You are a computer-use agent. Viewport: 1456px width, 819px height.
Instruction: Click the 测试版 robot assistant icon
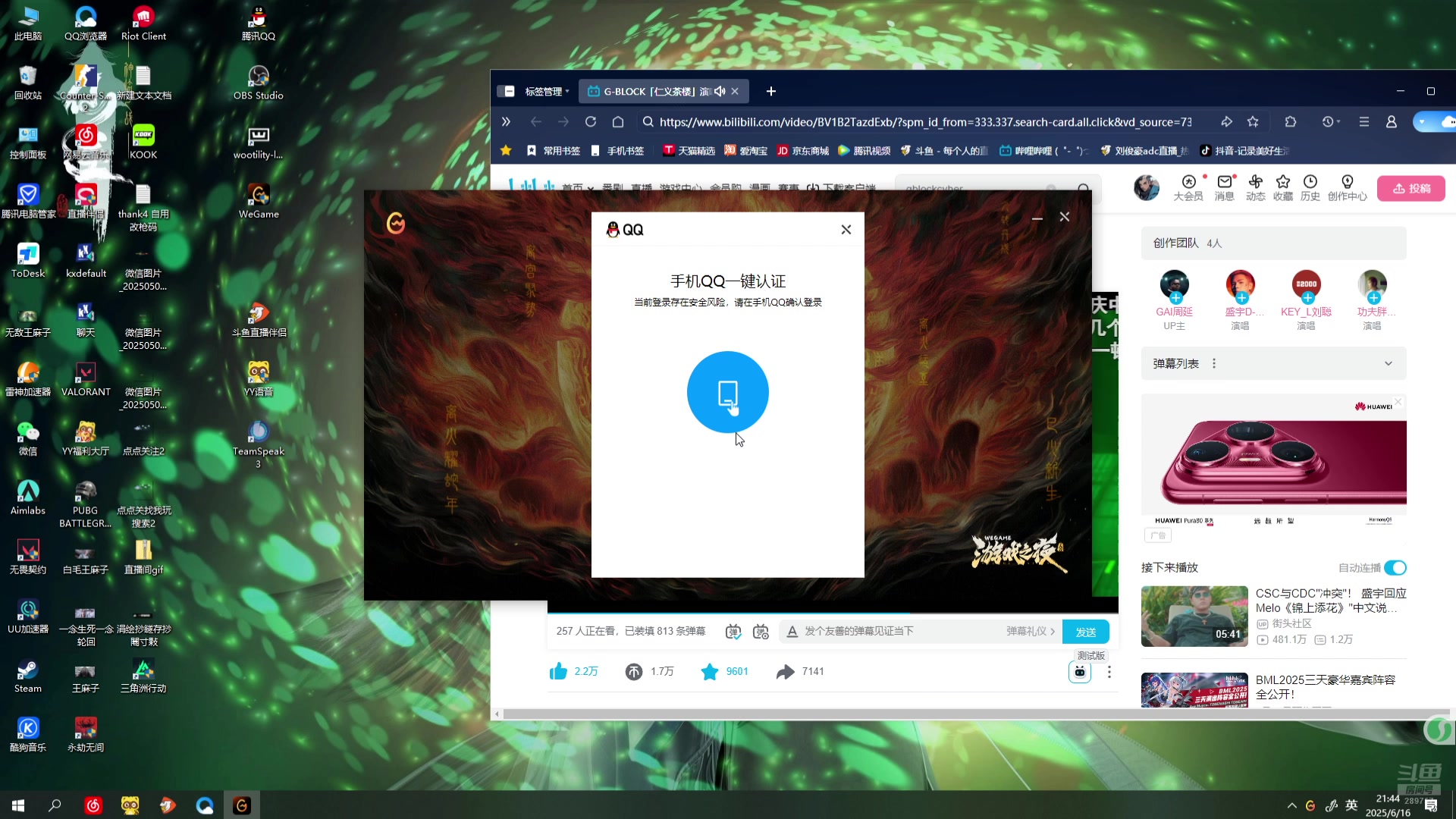pyautogui.click(x=1080, y=672)
